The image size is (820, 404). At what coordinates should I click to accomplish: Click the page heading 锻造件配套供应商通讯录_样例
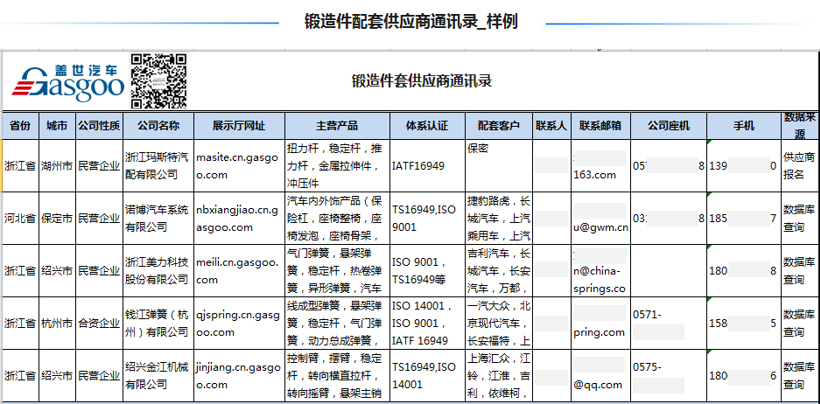(411, 21)
